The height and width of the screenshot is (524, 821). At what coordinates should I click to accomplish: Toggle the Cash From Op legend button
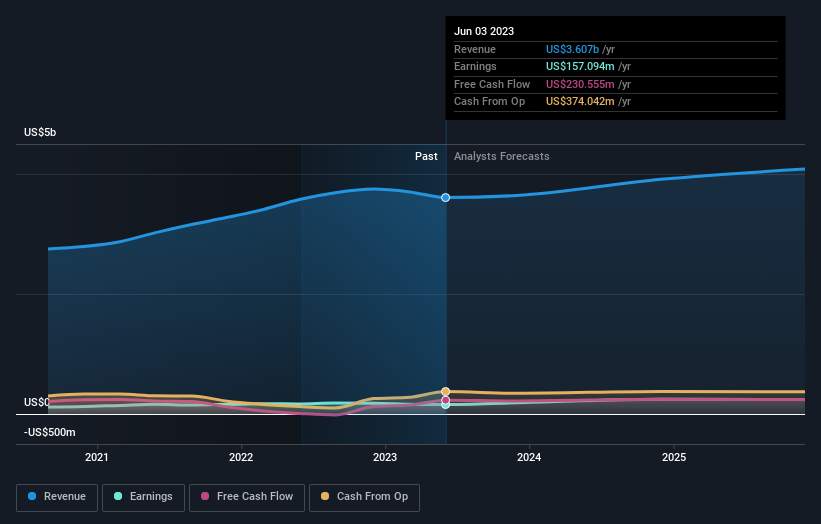(364, 497)
